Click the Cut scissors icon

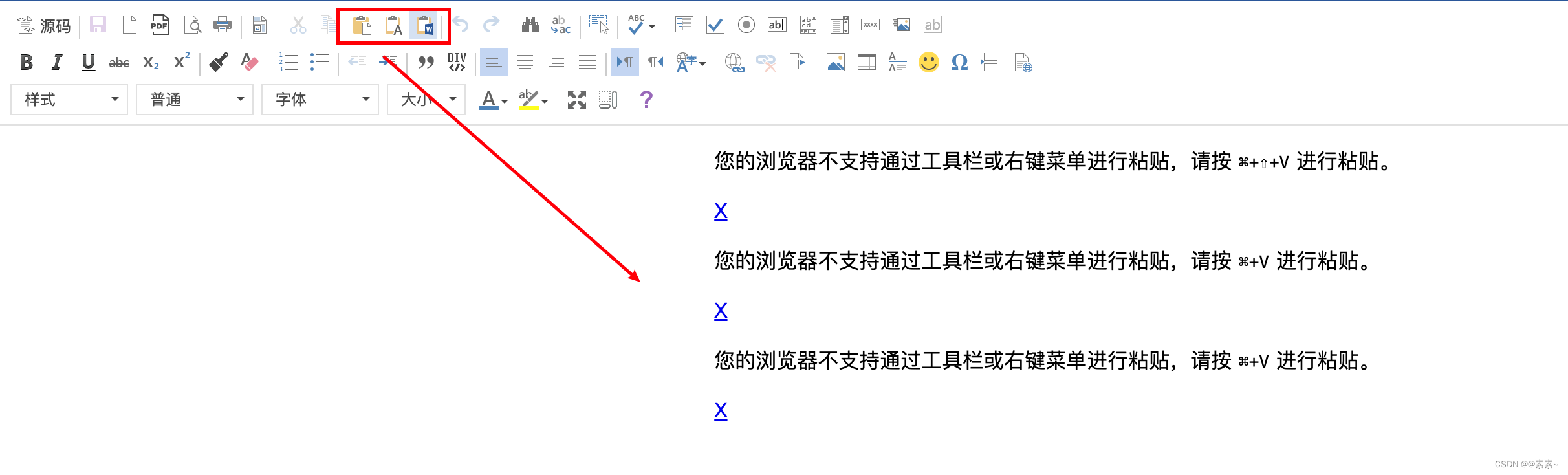(298, 25)
